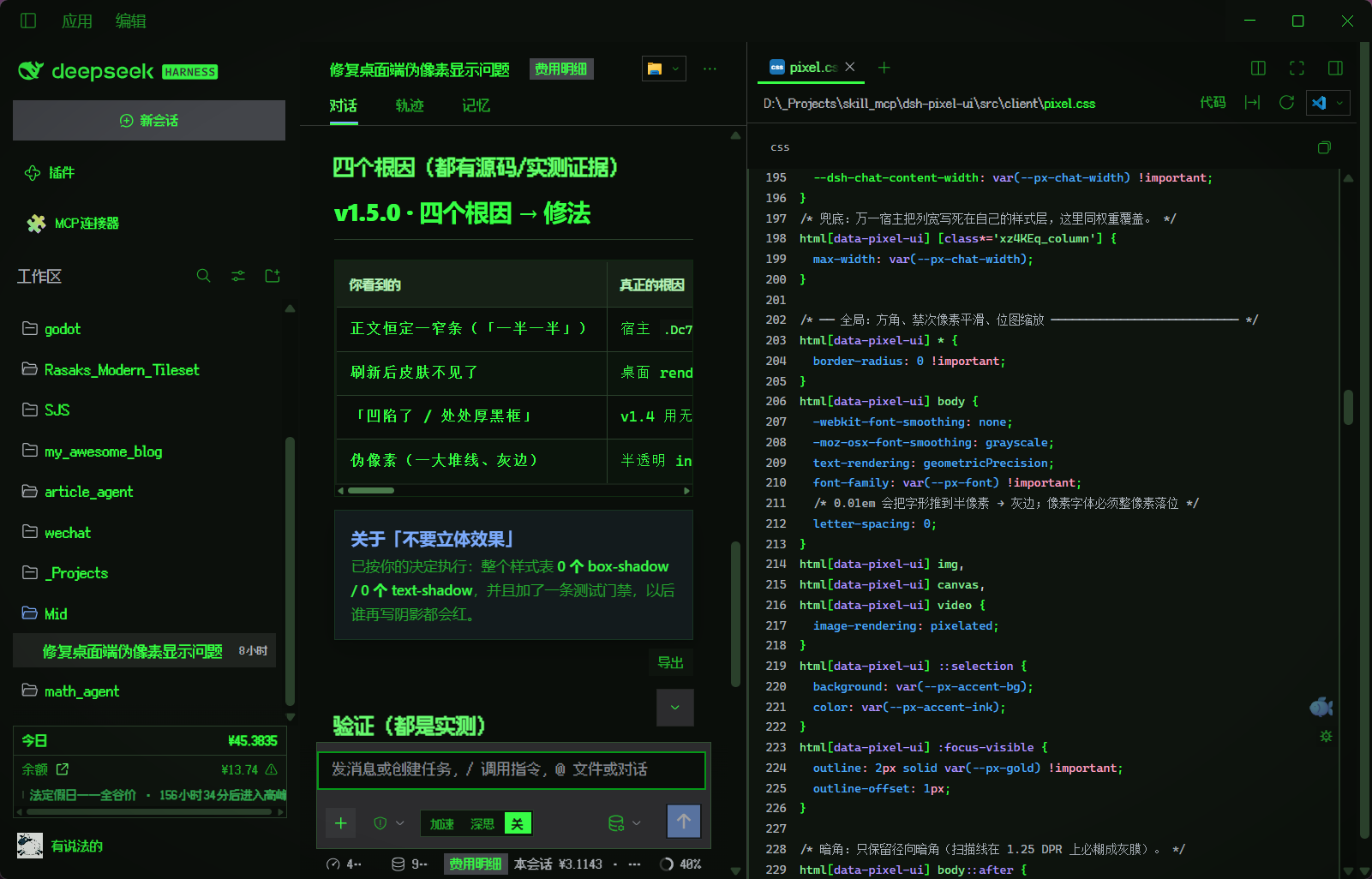Open the MCP连接器 connectors page

click(73, 224)
